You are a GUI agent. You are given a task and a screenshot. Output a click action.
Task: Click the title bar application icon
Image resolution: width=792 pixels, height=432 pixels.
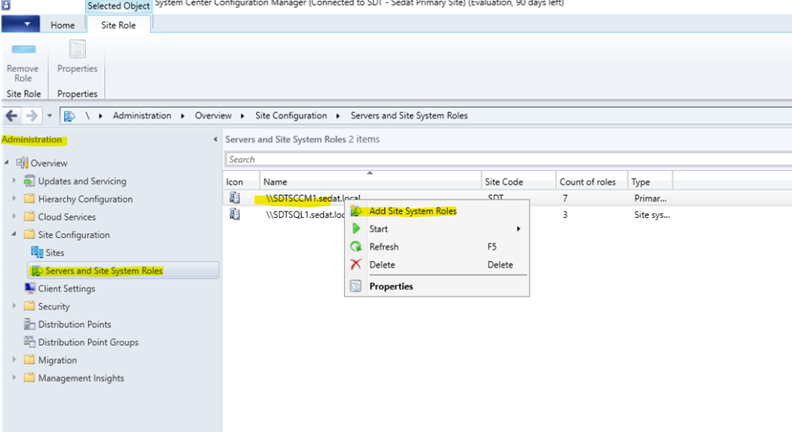click(x=6, y=5)
